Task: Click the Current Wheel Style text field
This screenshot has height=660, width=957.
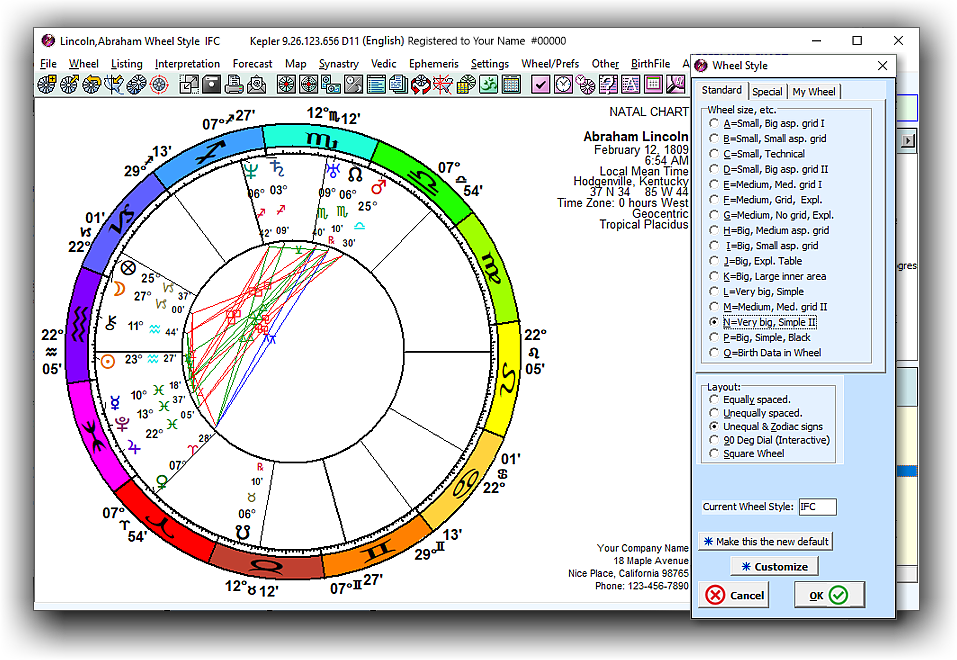Action: click(x=817, y=507)
